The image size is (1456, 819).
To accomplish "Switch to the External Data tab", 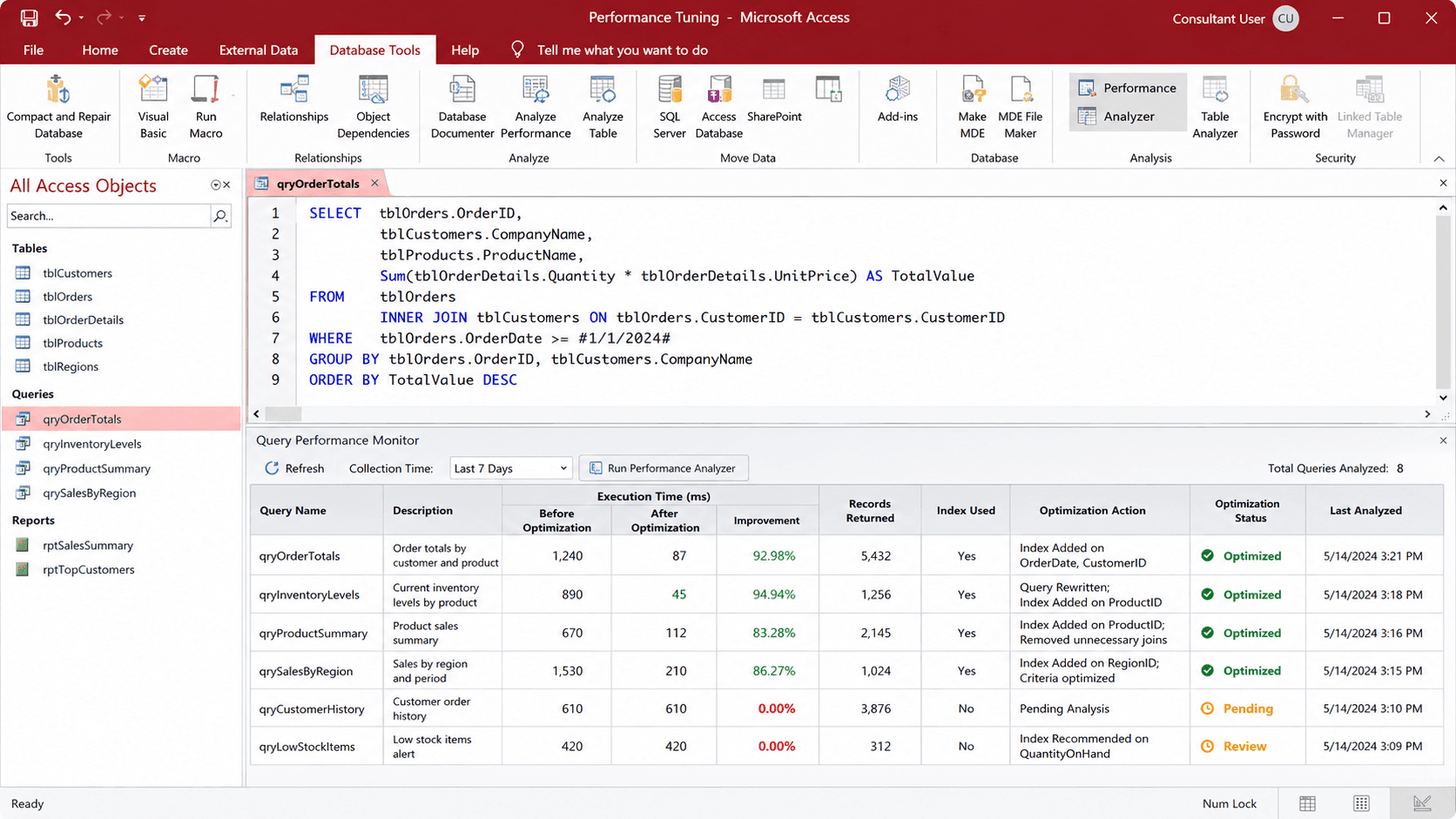I will [x=259, y=50].
